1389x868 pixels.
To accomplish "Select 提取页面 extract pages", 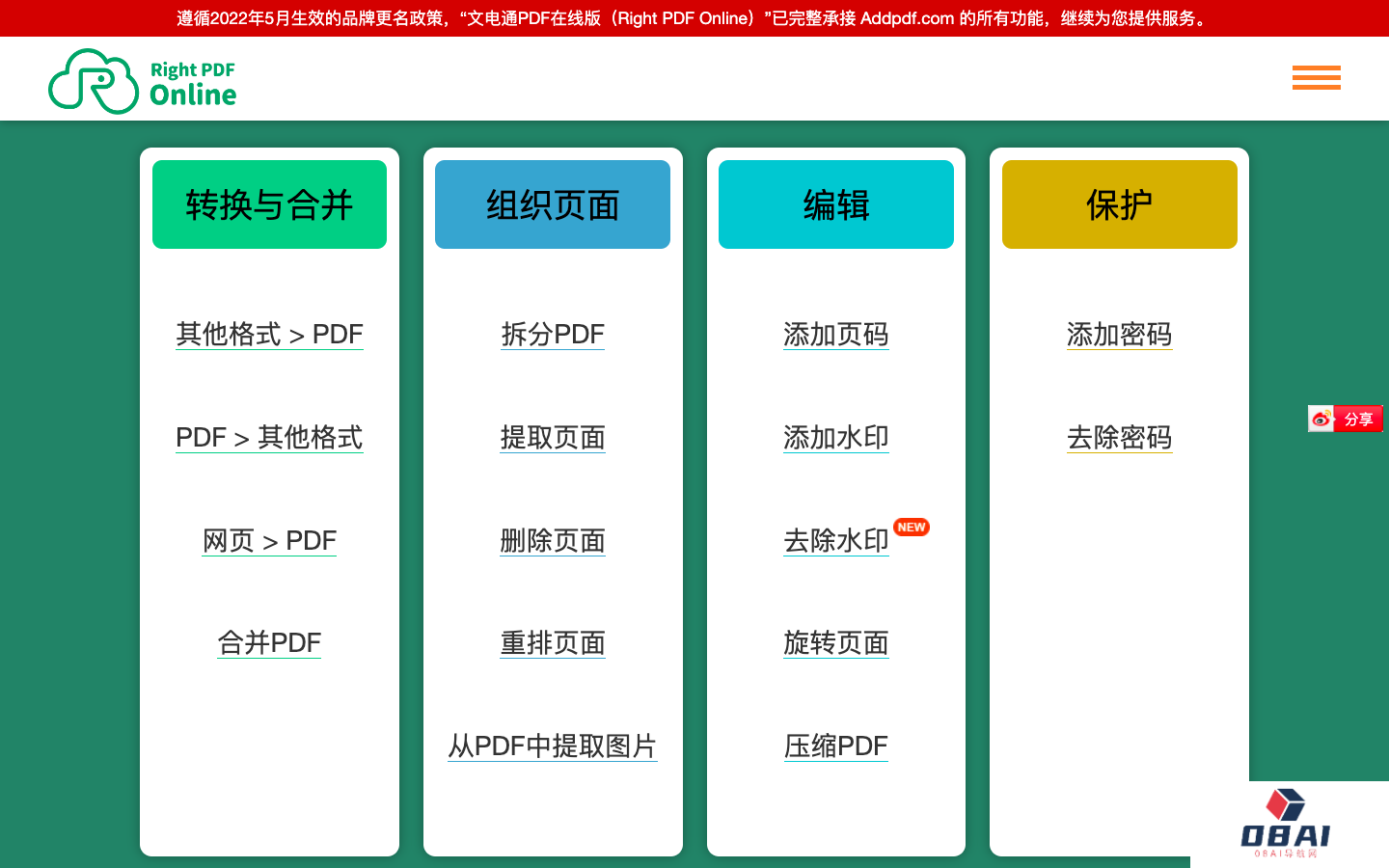I will tap(553, 438).
